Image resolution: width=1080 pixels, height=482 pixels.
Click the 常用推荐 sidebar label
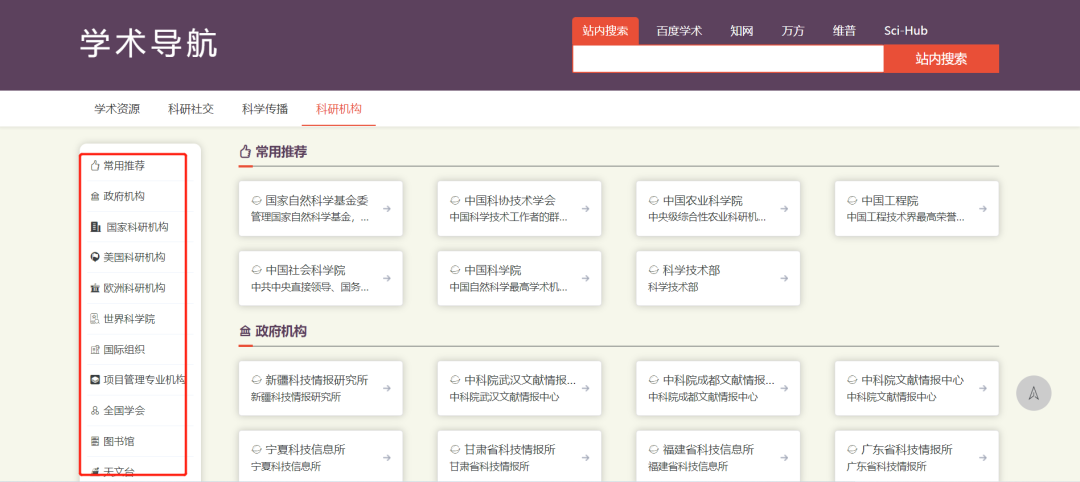[124, 166]
